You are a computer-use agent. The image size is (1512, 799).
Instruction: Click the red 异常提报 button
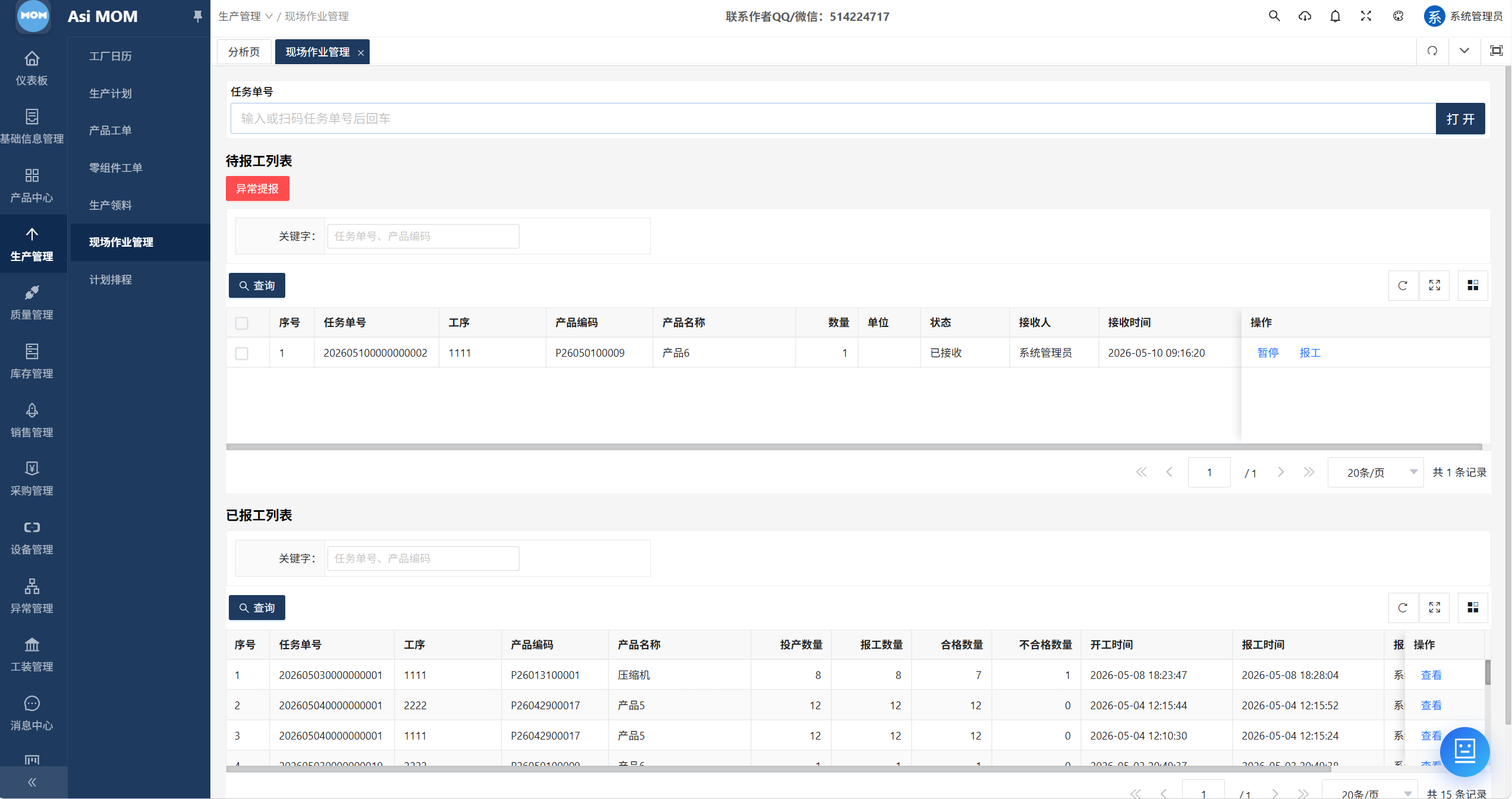click(x=257, y=188)
